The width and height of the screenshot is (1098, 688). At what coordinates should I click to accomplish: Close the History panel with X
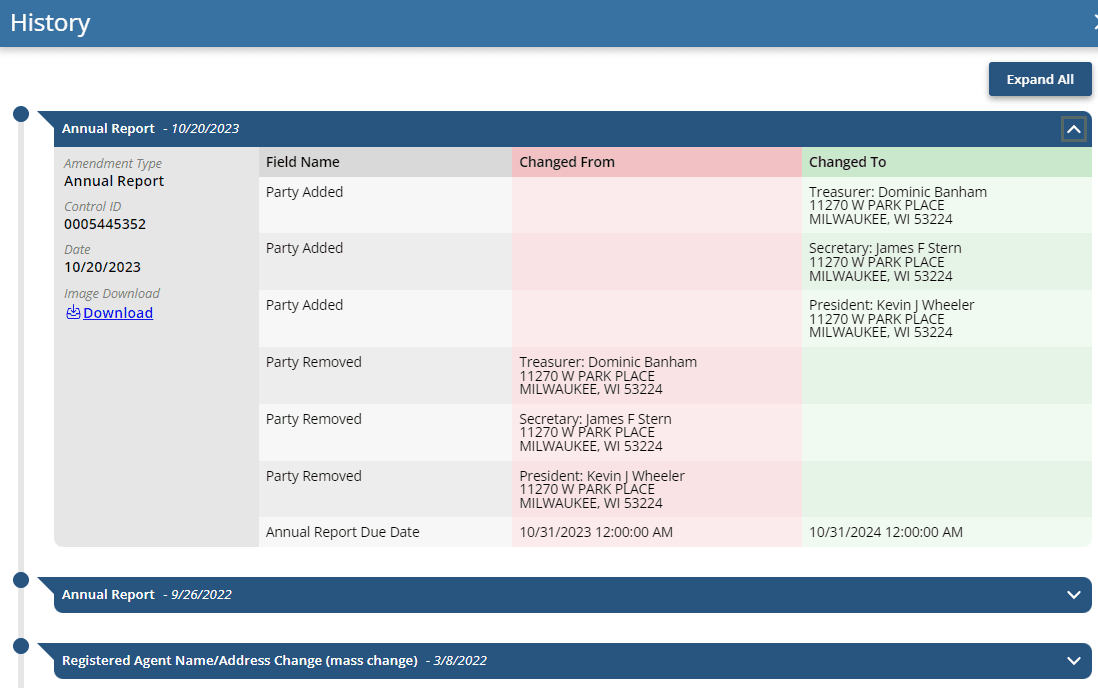coord(1093,22)
